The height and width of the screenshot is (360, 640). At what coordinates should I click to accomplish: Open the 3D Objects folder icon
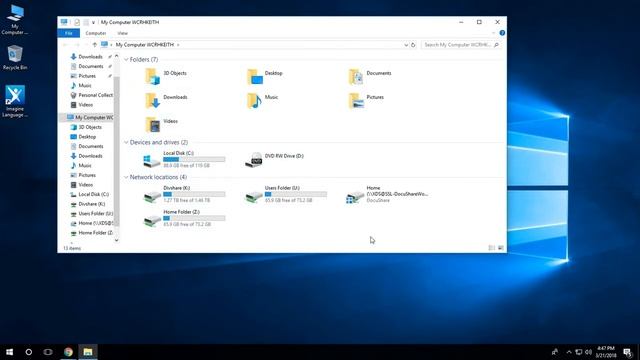[153, 76]
